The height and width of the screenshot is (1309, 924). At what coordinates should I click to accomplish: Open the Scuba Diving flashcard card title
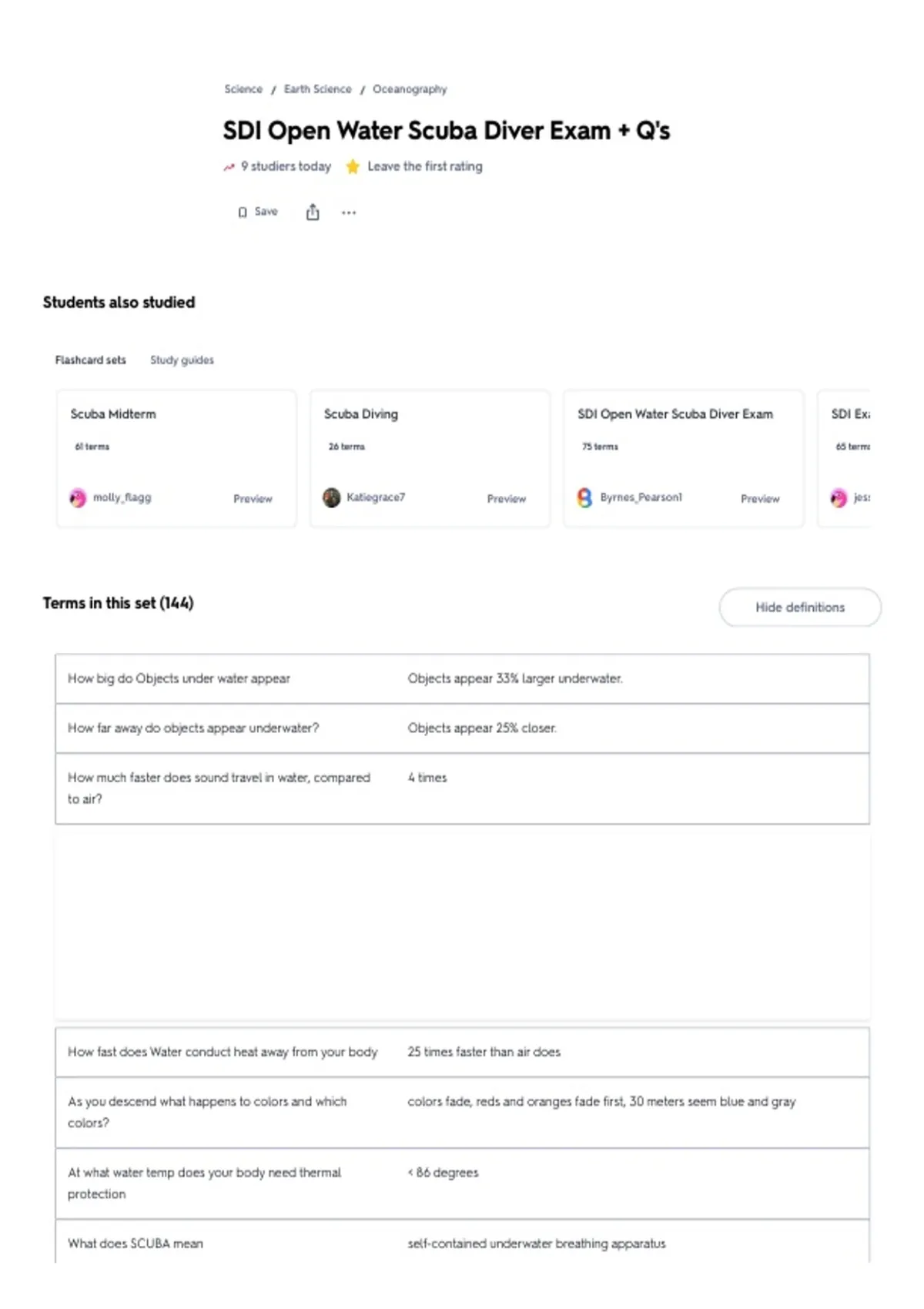[361, 414]
